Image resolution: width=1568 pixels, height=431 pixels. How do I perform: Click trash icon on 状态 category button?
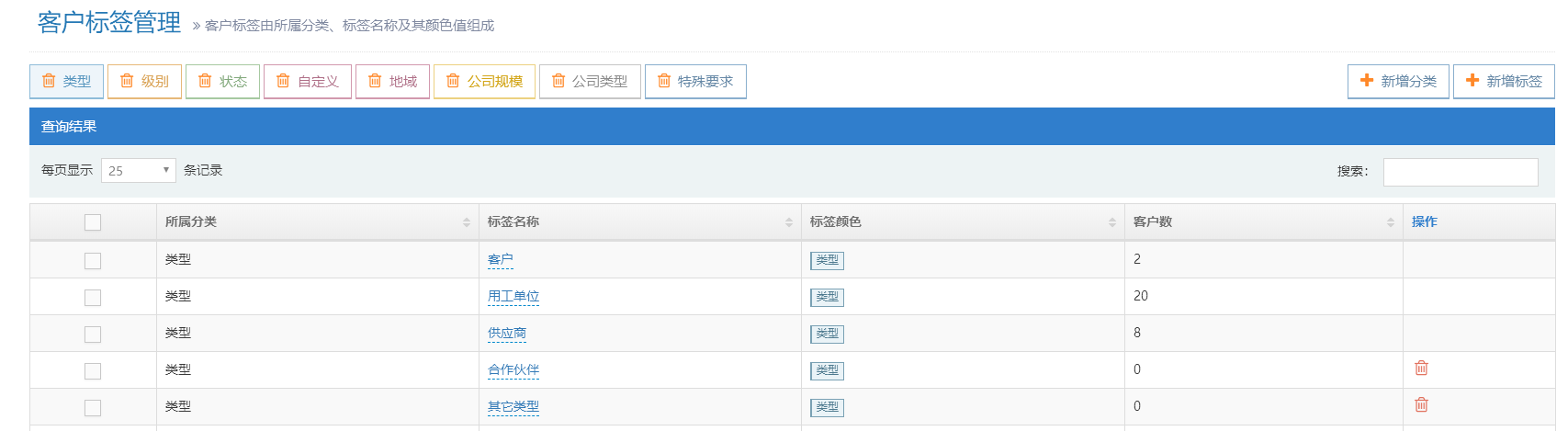[x=205, y=81]
